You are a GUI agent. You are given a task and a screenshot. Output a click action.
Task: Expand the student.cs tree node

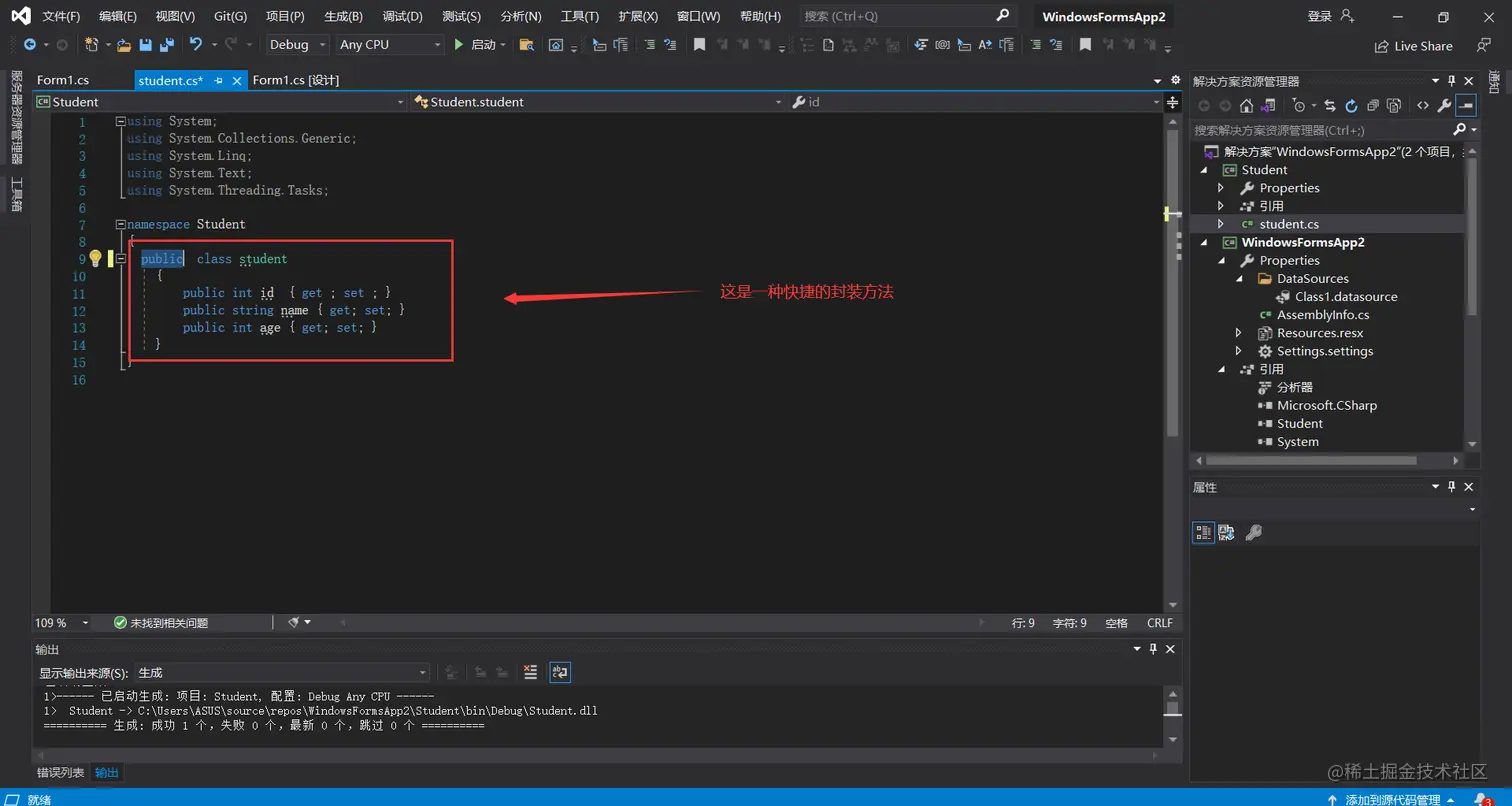[x=1220, y=224]
